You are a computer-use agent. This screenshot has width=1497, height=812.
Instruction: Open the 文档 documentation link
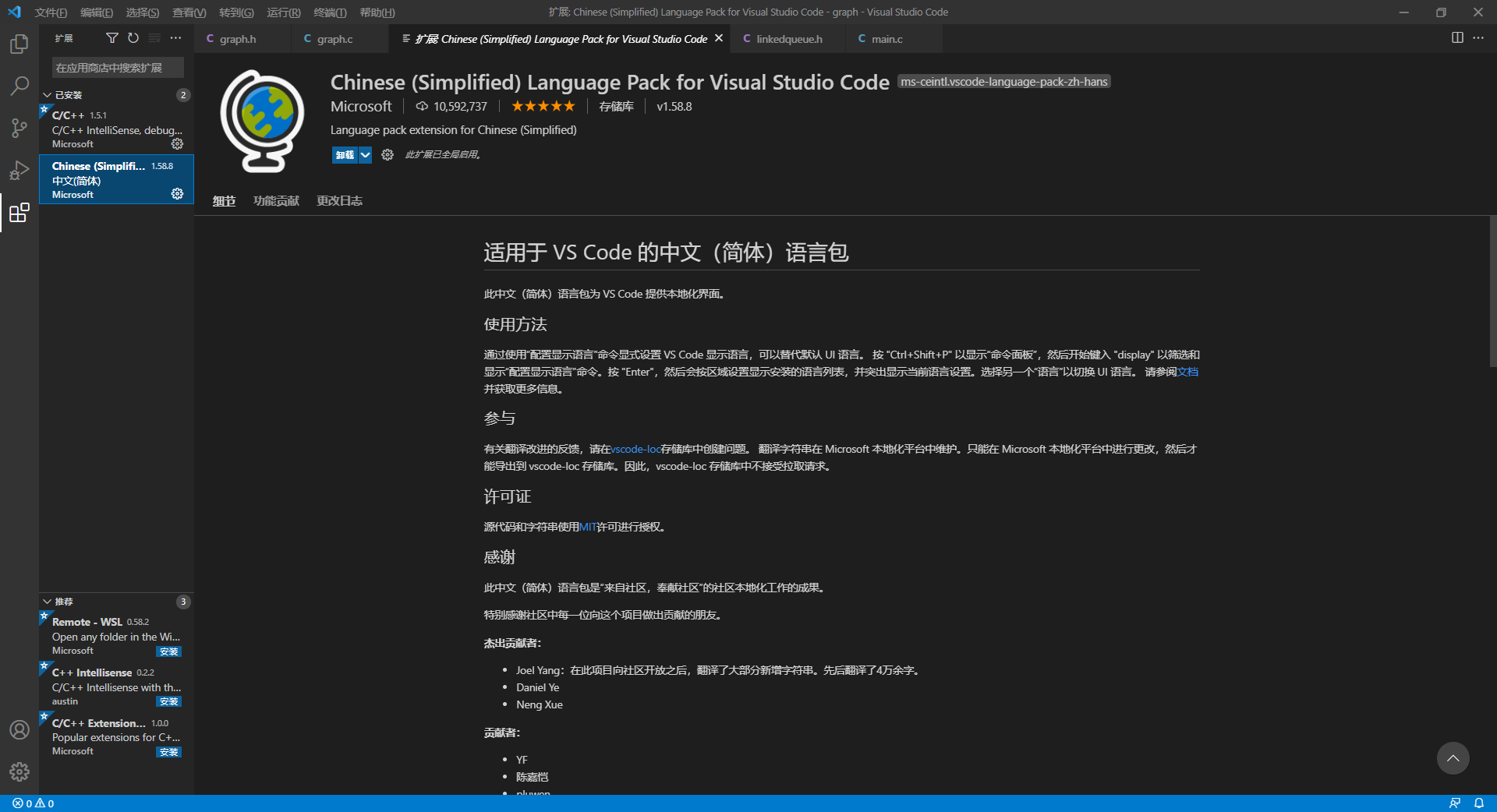(1187, 372)
